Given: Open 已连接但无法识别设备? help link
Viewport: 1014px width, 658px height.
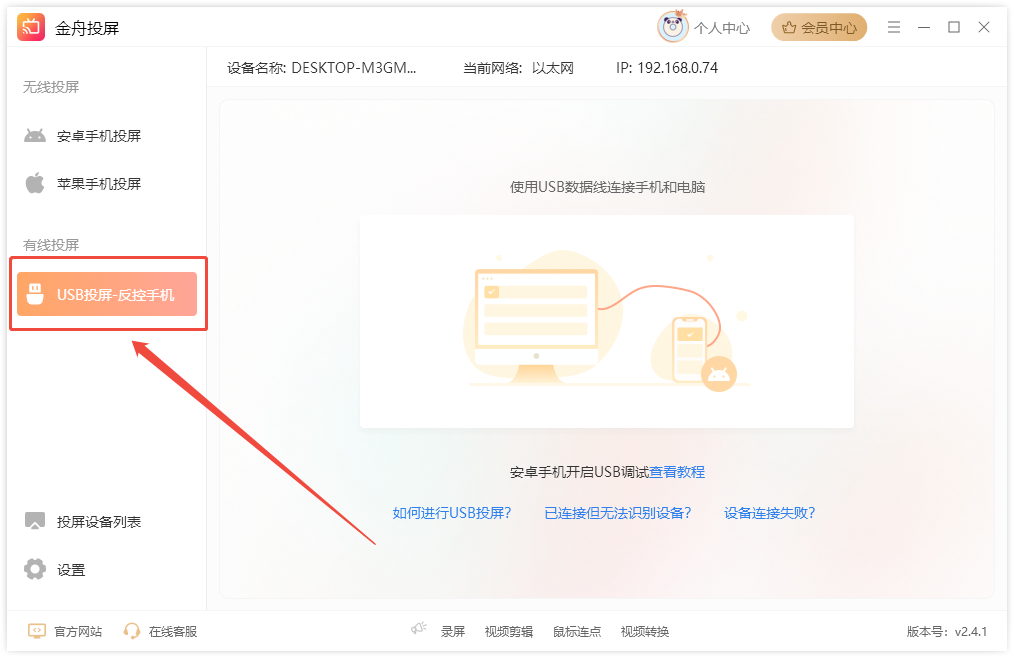Looking at the screenshot, I should [x=617, y=513].
